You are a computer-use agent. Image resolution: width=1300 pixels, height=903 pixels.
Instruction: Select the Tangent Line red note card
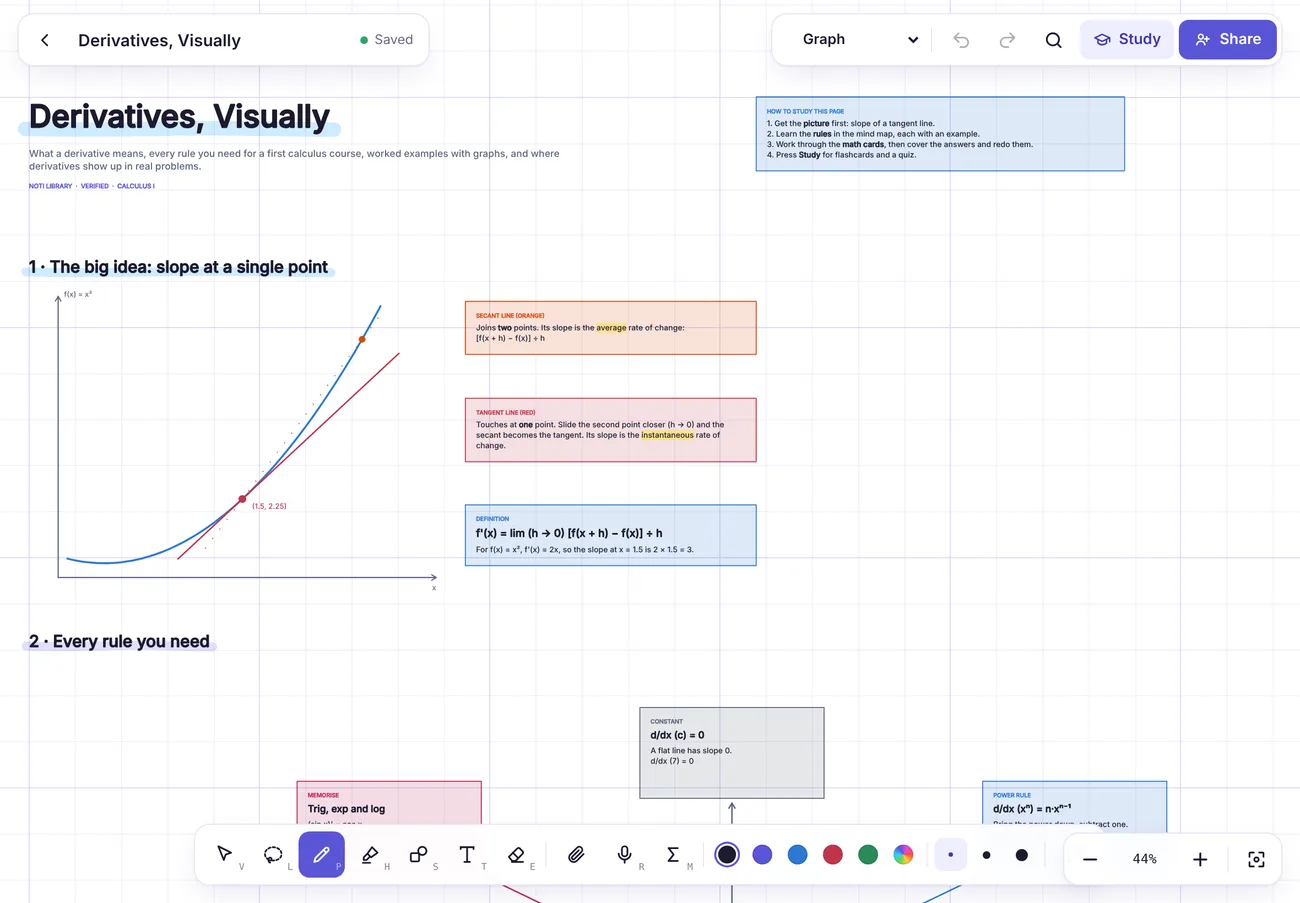click(x=611, y=430)
